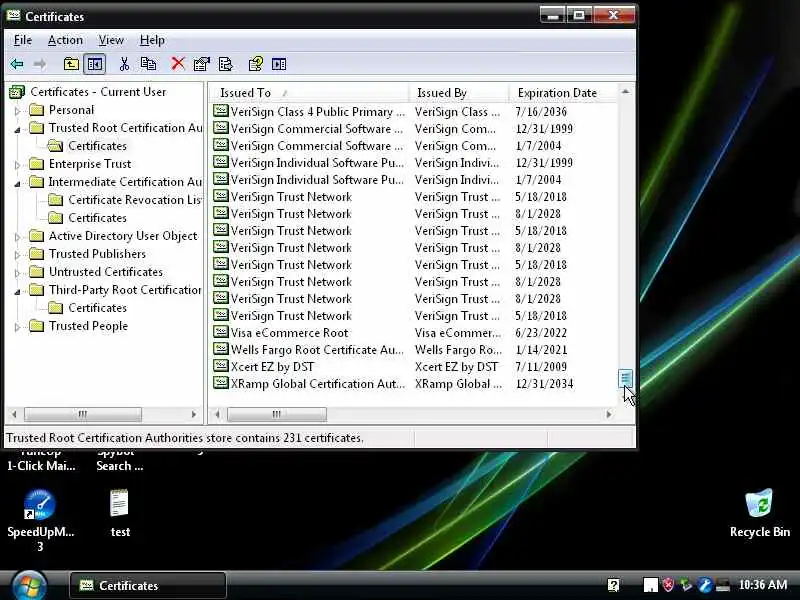Viewport: 800px width, 600px height.
Task: Click the 1/14/2021 expiration date cell
Action: (x=541, y=349)
